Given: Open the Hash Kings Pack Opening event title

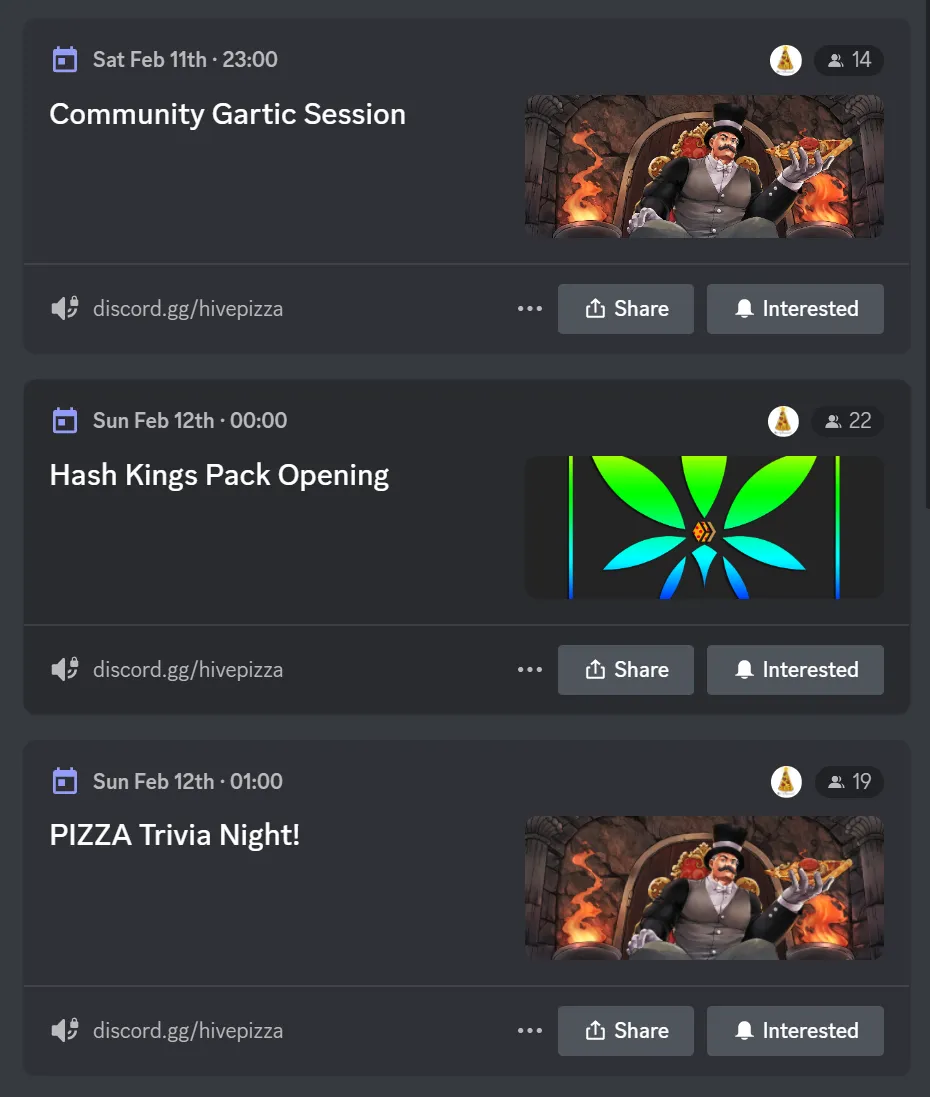Looking at the screenshot, I should click(219, 475).
